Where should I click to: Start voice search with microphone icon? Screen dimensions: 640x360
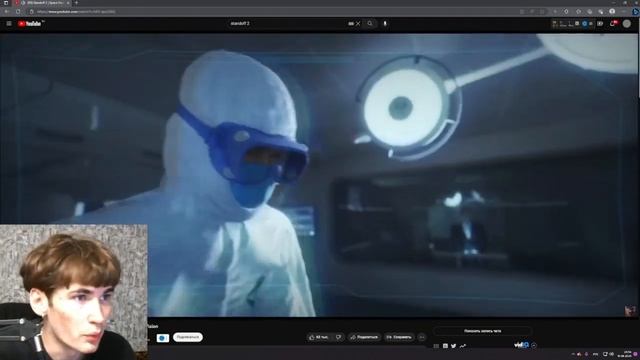pos(385,24)
